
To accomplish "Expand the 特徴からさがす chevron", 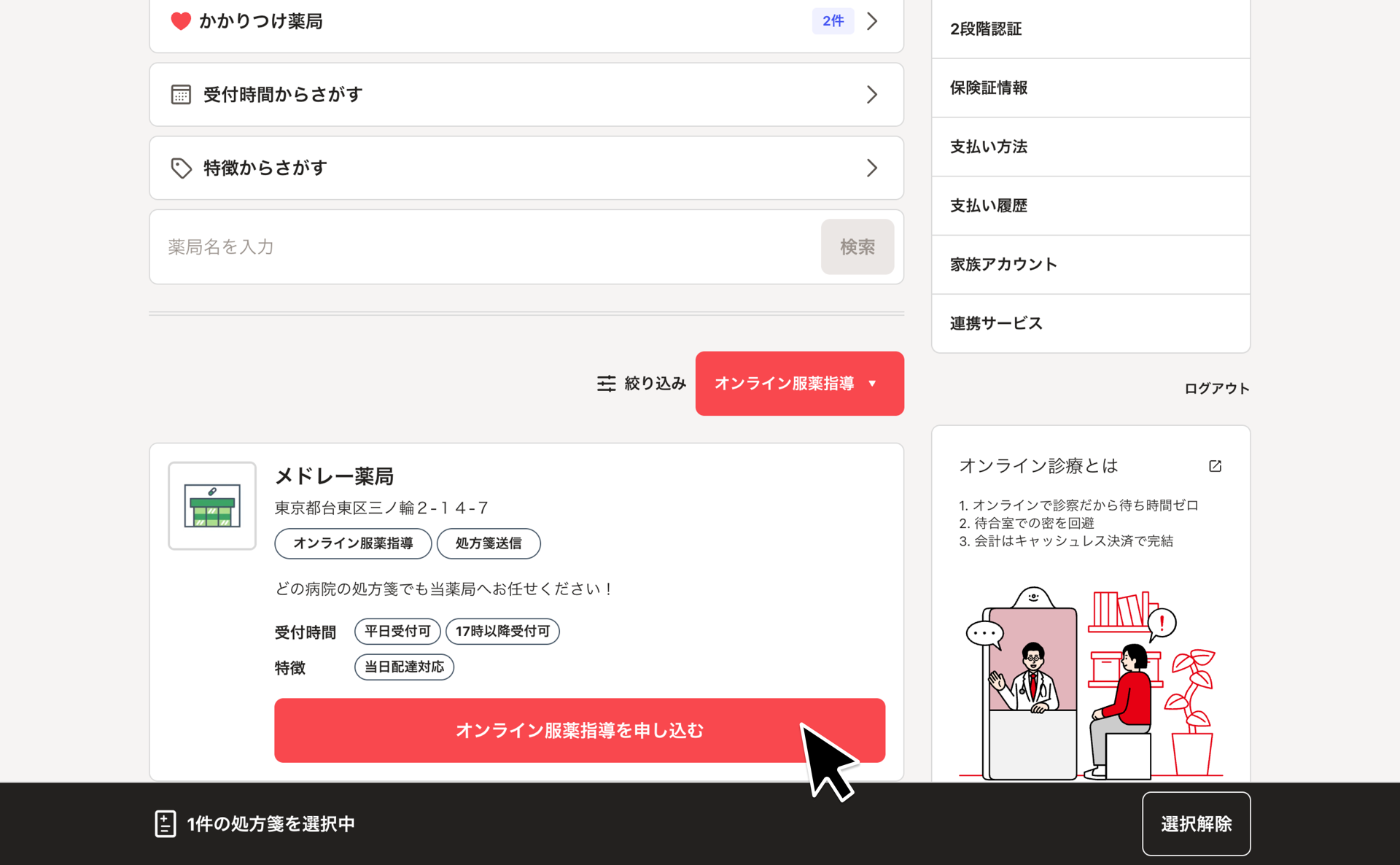I will (x=872, y=168).
